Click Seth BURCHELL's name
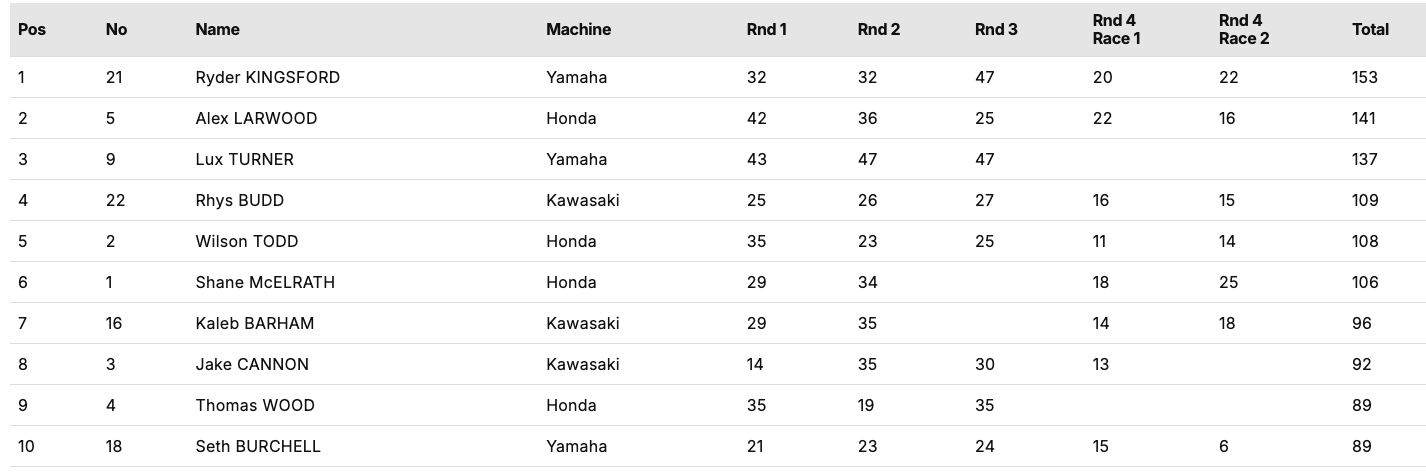Screen dimensions: 1426x472 pyautogui.click(x=258, y=446)
